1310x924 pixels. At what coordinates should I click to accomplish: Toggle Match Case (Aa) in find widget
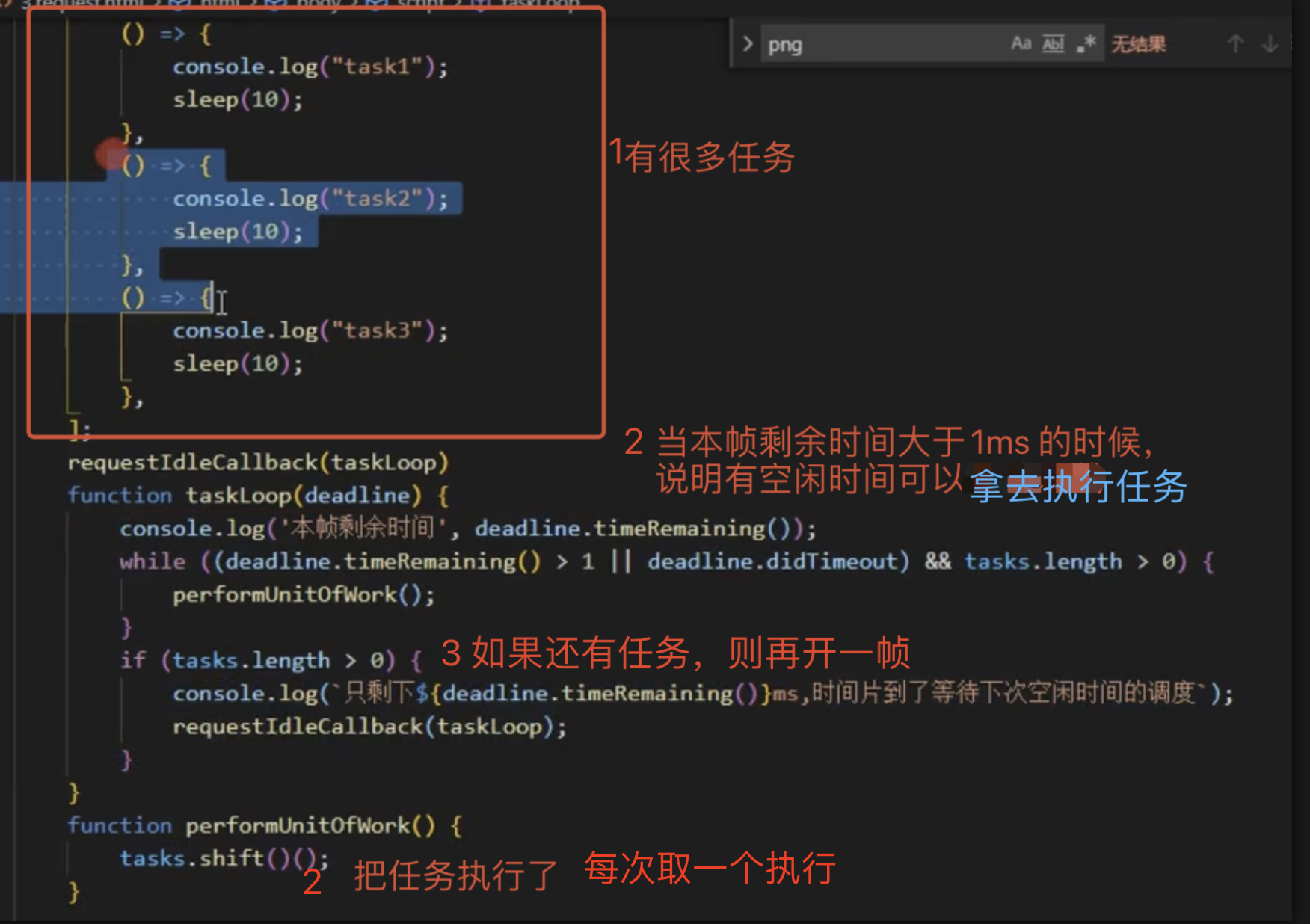tap(1021, 43)
